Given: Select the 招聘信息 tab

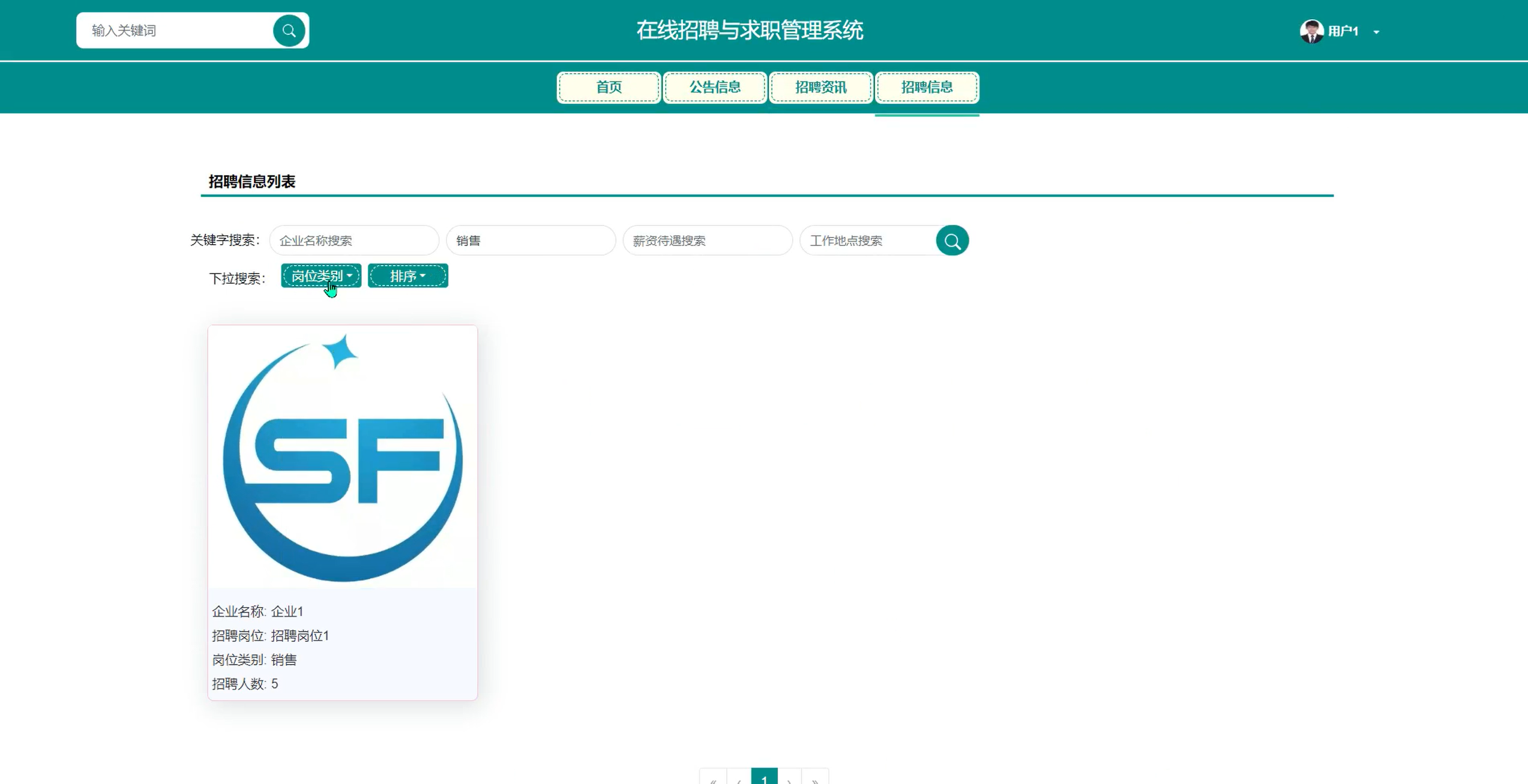Looking at the screenshot, I should 927,88.
